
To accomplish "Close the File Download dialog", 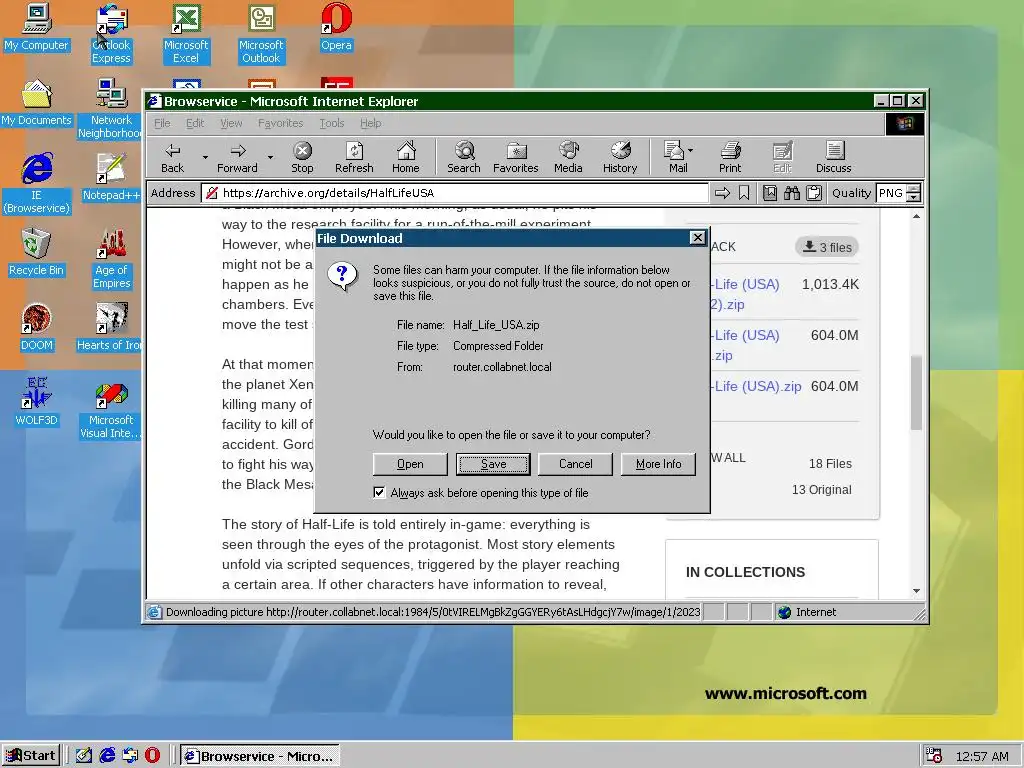I will click(697, 238).
